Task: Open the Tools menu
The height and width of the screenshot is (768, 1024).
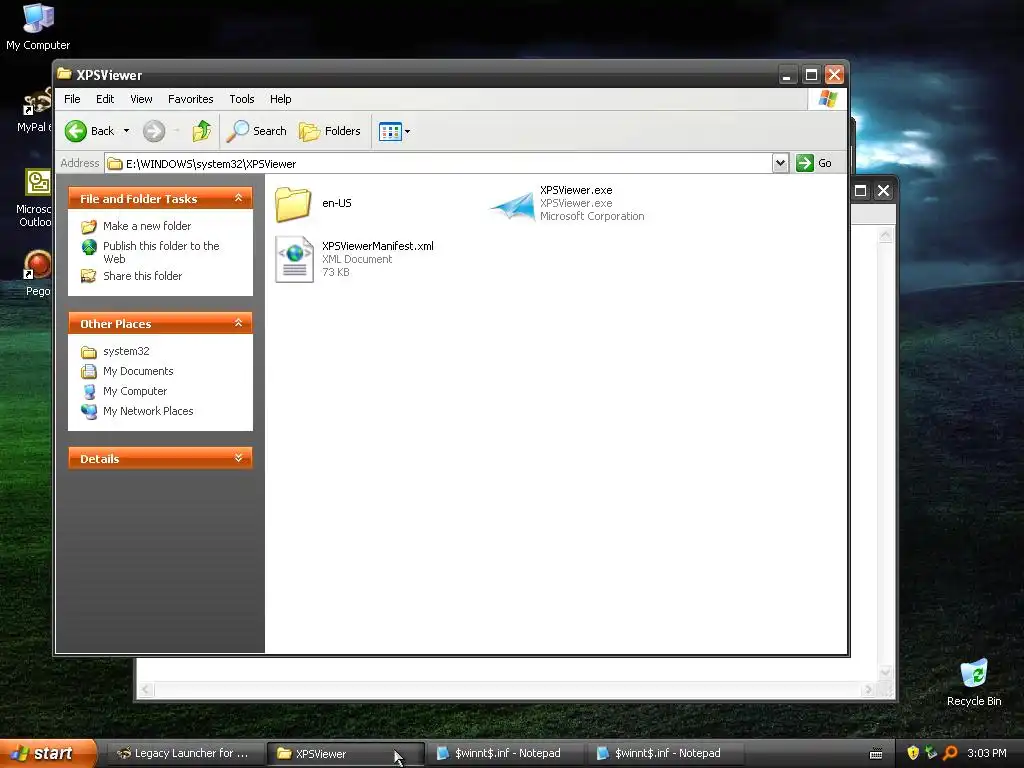Action: tap(242, 99)
